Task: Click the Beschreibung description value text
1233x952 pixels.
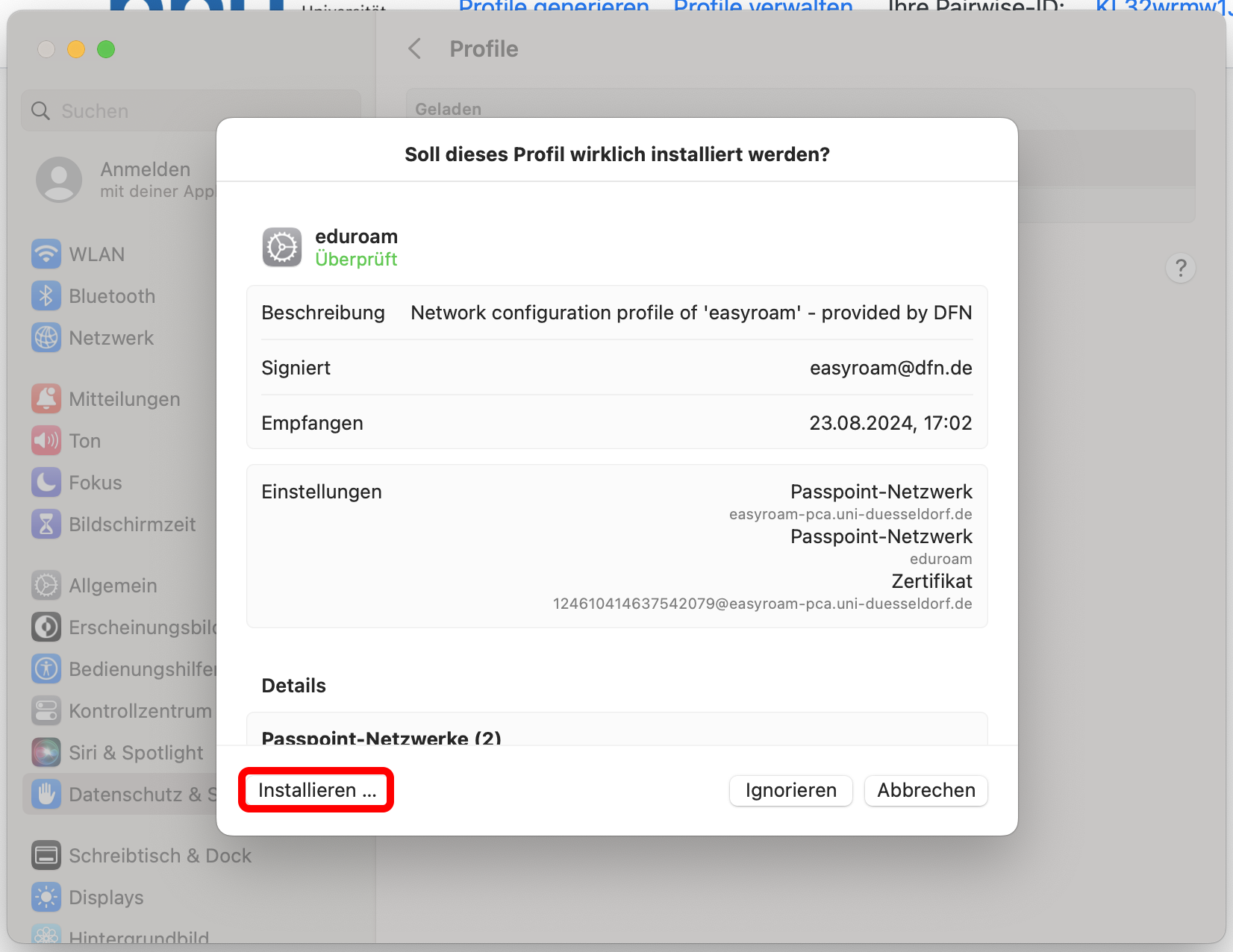Action: [691, 313]
